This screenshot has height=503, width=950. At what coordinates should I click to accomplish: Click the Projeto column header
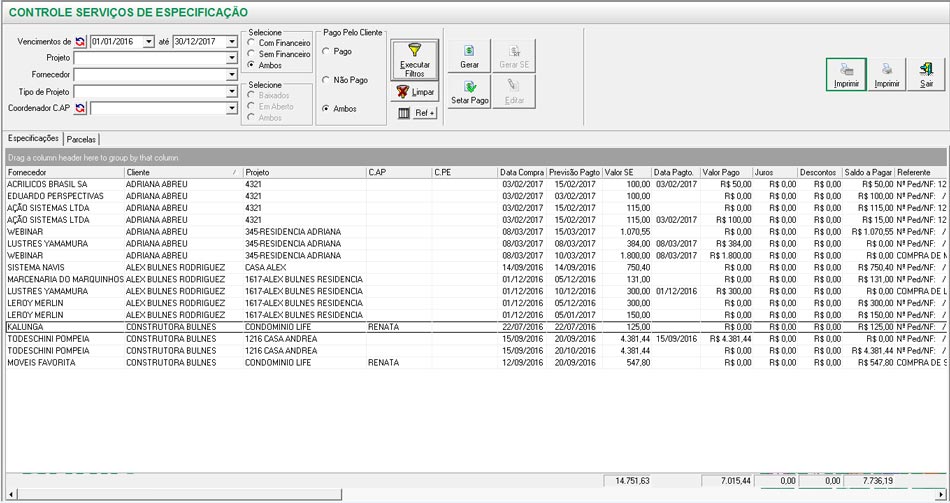[304, 173]
